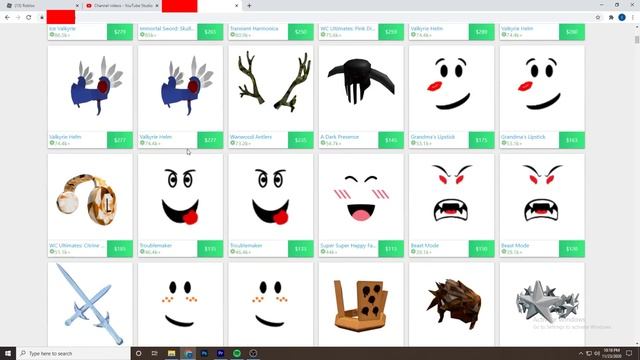Show hidden system tray icons chevron
This screenshot has height=360, width=640.
pyautogui.click(x=581, y=353)
